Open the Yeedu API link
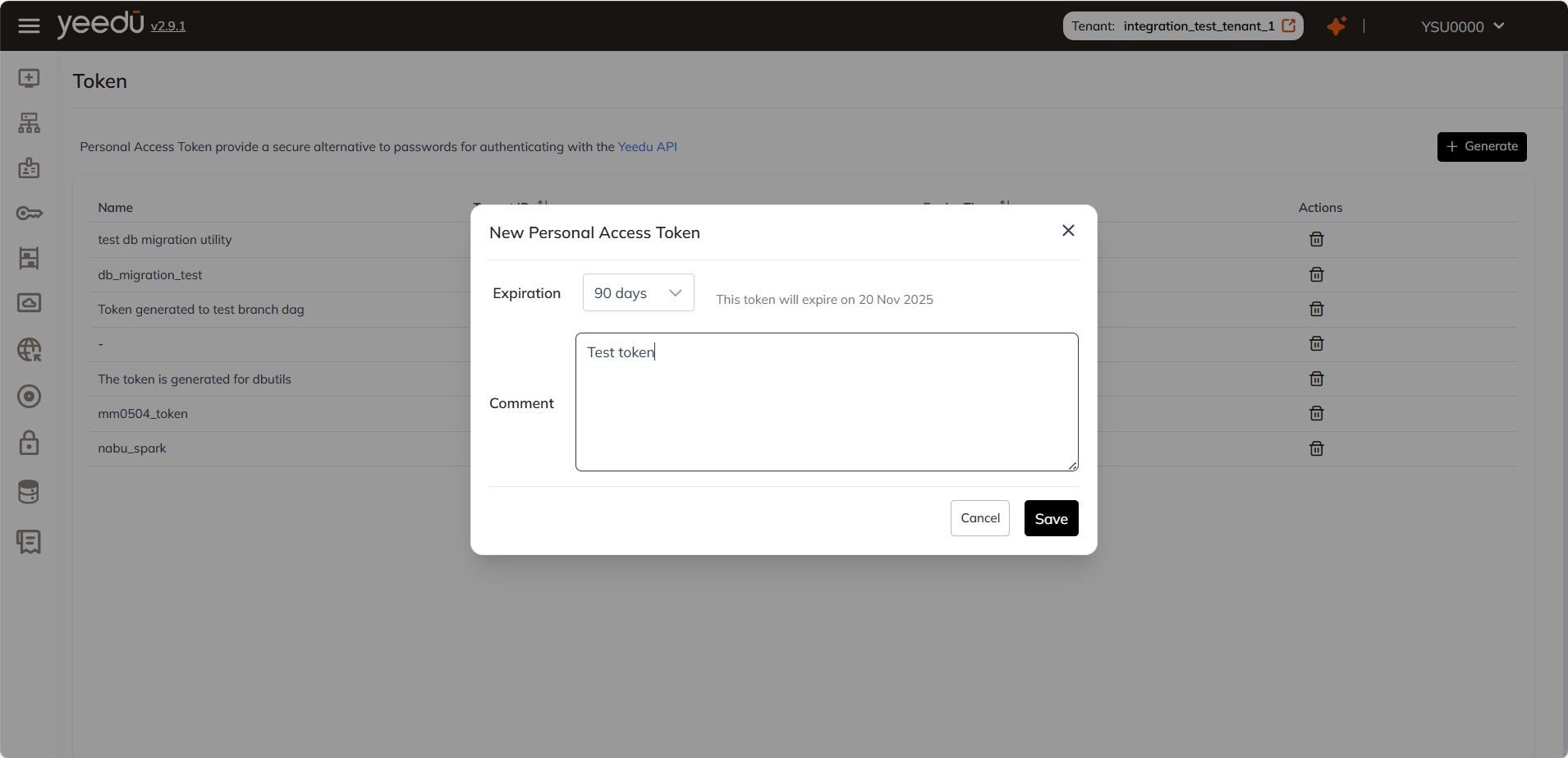Image resolution: width=1568 pixels, height=758 pixels. [x=647, y=147]
